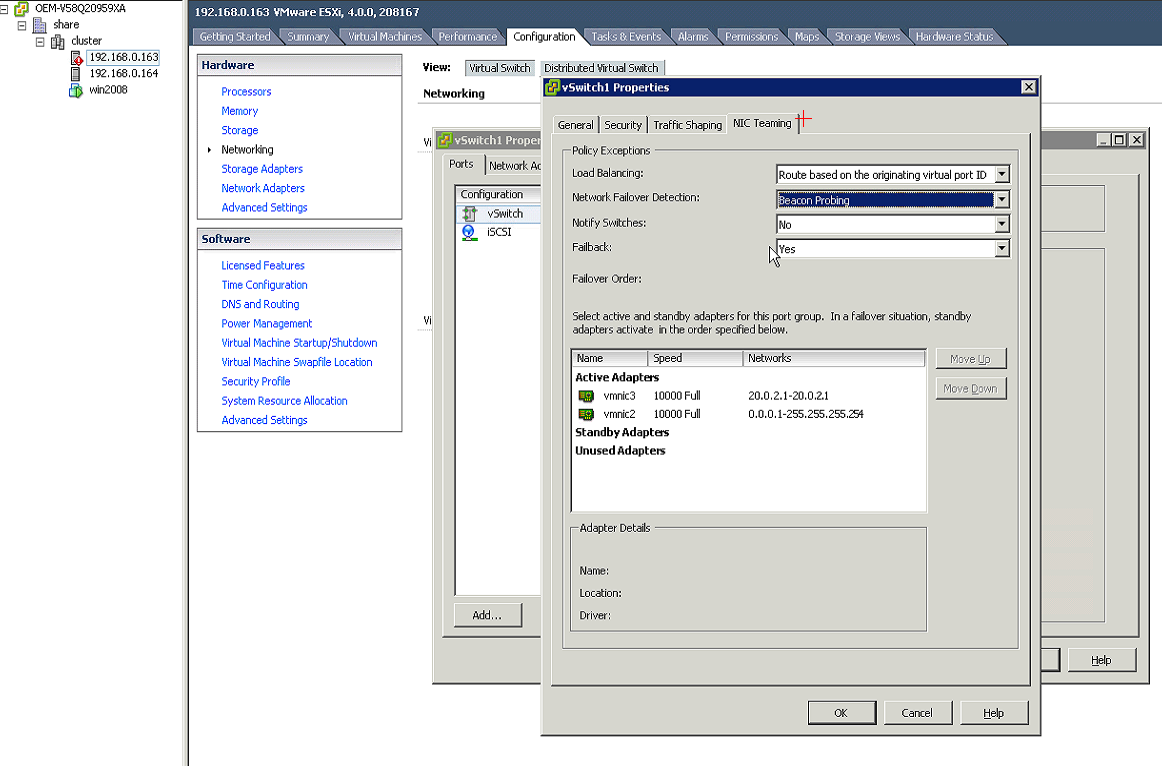Image resolution: width=1162 pixels, height=766 pixels.
Task: Click the host 192.168.0.163 alert icon
Action: click(76, 58)
